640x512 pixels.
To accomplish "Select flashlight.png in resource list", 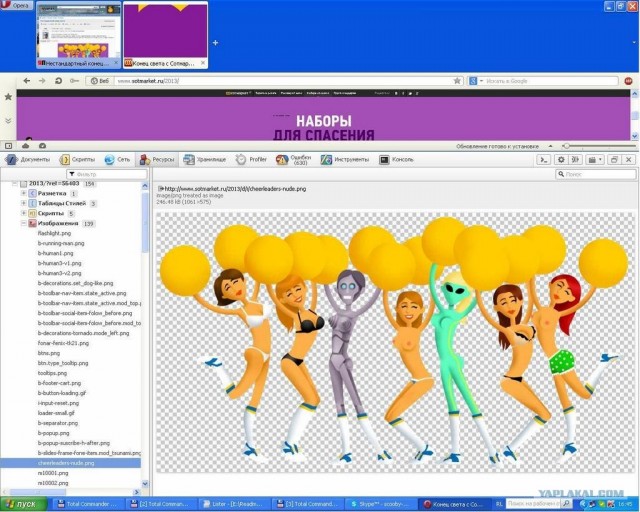I will pos(54,233).
